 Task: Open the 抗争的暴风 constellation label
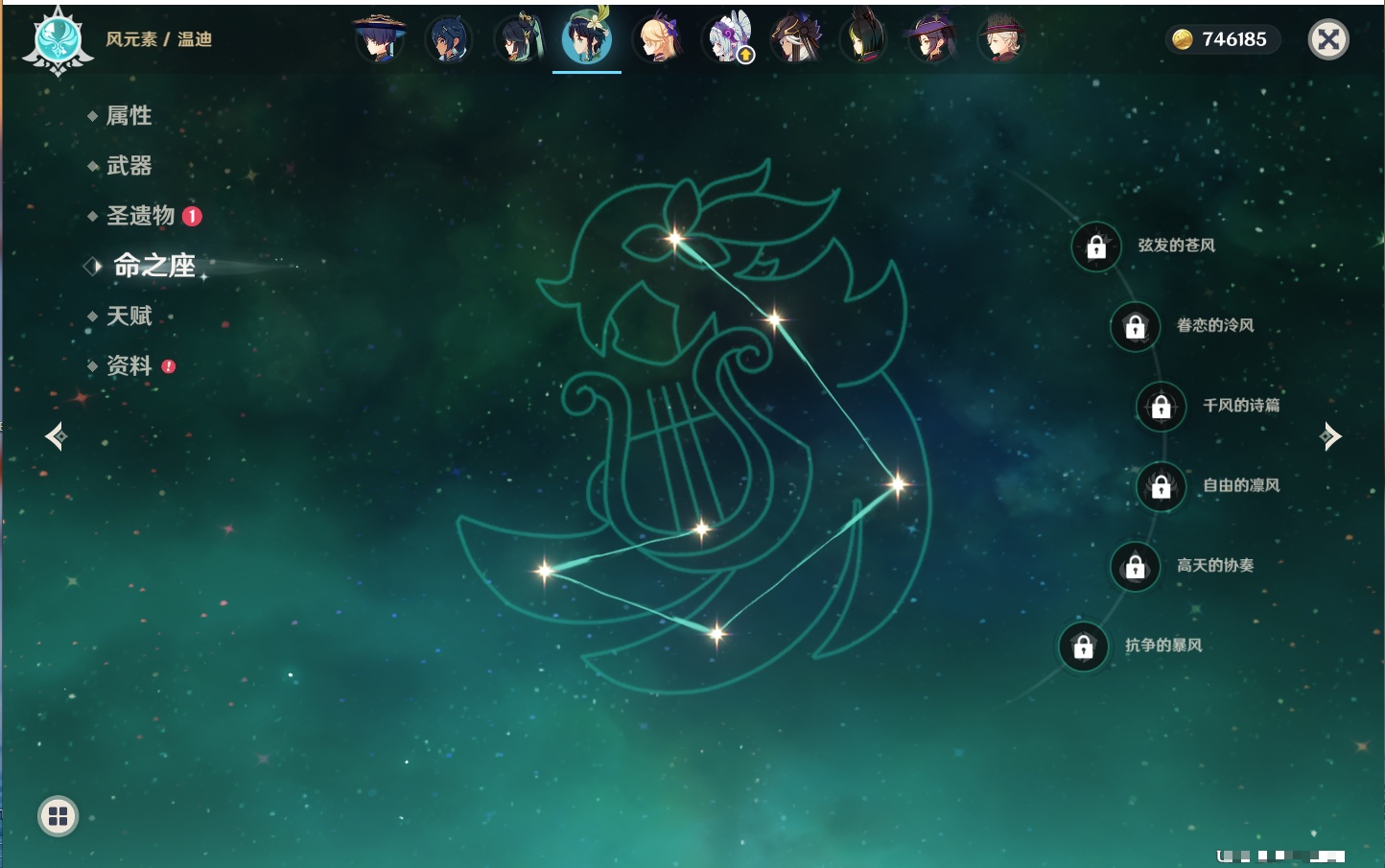(1163, 645)
